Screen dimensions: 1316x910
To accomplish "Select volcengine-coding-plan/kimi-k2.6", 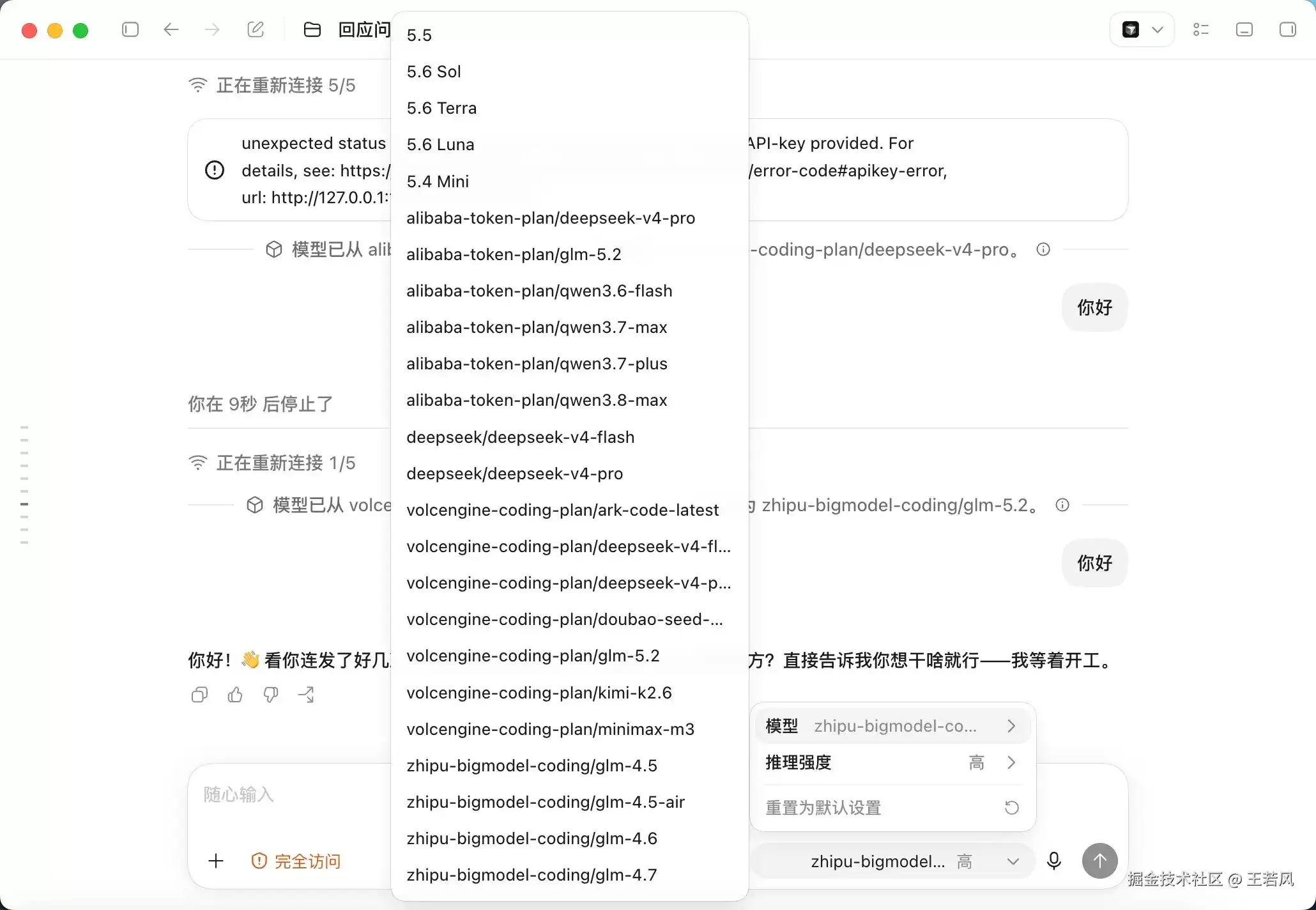I will [x=569, y=693].
